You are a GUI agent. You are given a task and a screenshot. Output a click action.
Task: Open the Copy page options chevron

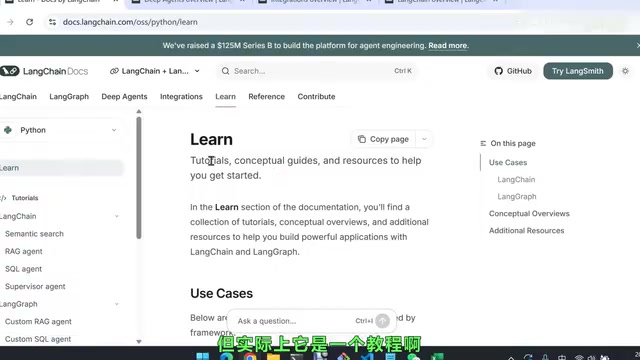424,139
